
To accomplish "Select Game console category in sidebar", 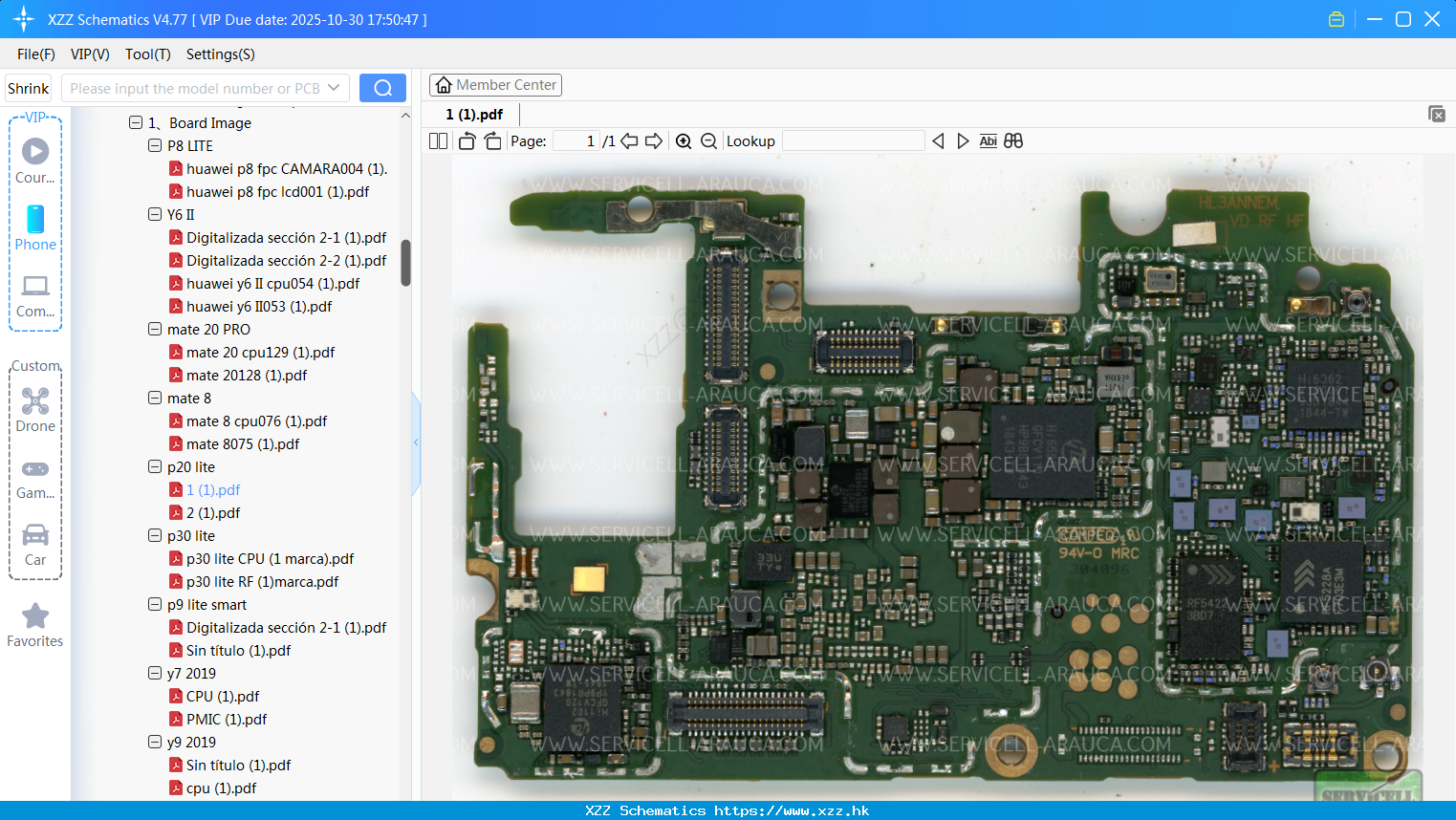I will pyautogui.click(x=35, y=479).
